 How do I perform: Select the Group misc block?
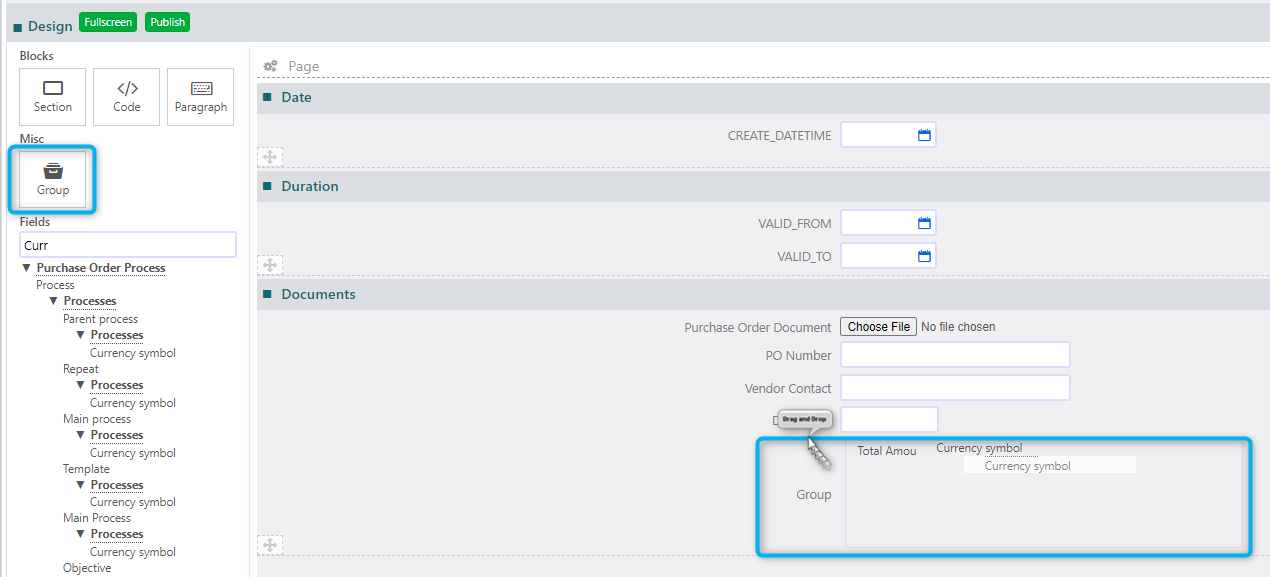53,179
